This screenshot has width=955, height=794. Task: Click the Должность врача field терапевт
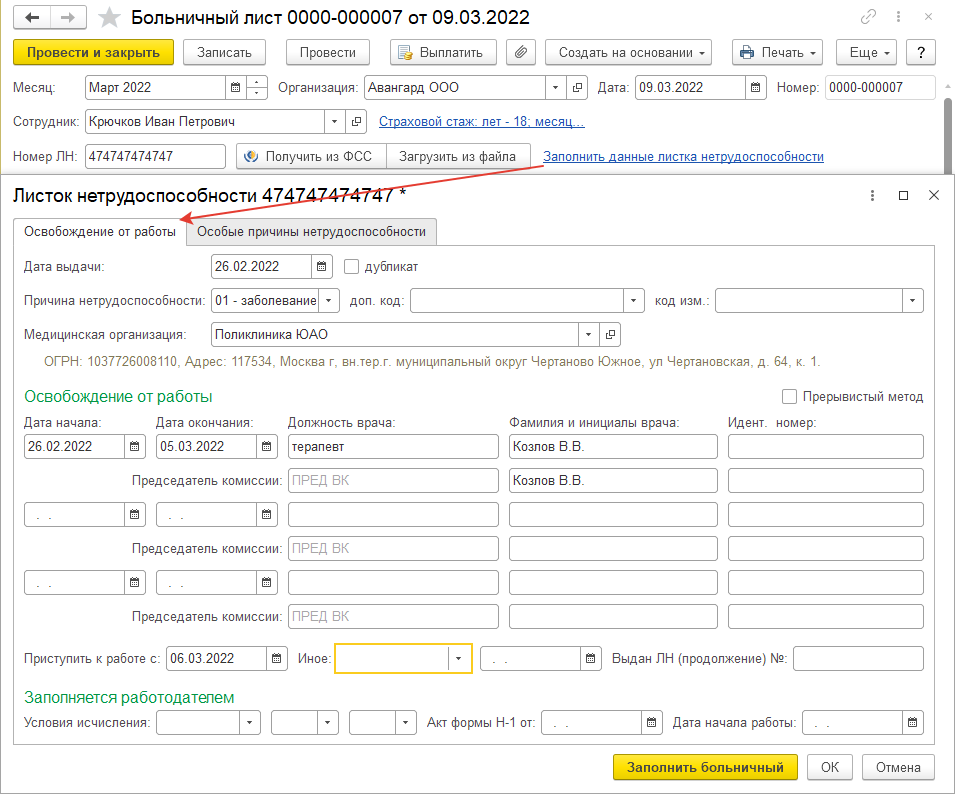(x=393, y=447)
